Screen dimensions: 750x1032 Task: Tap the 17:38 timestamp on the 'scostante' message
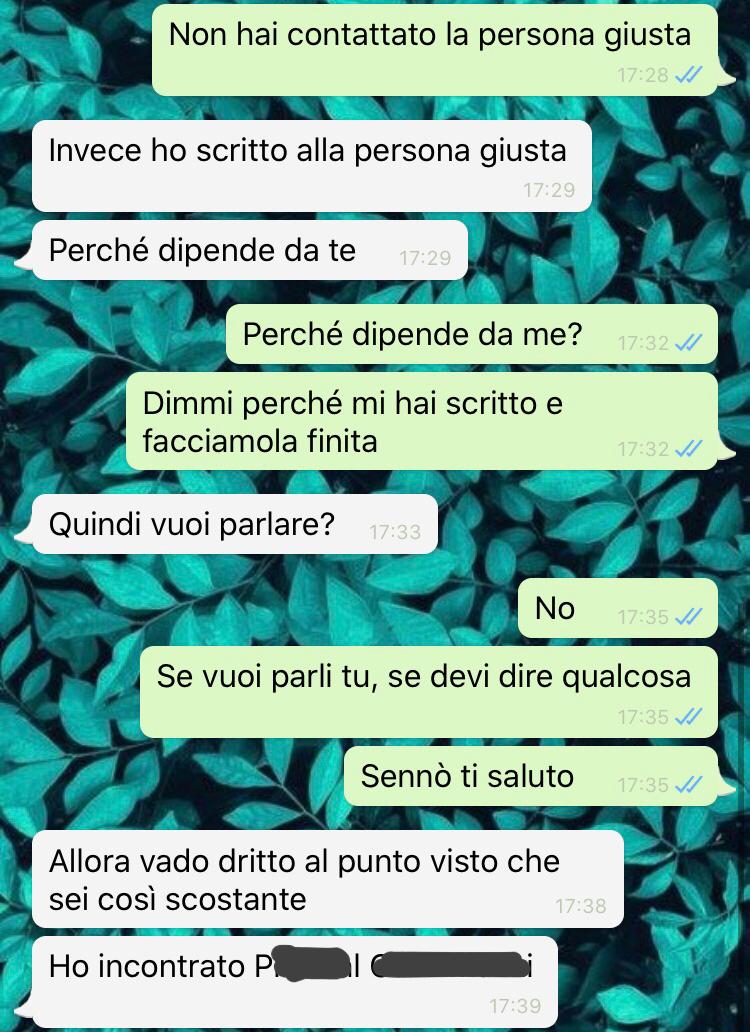tap(580, 906)
